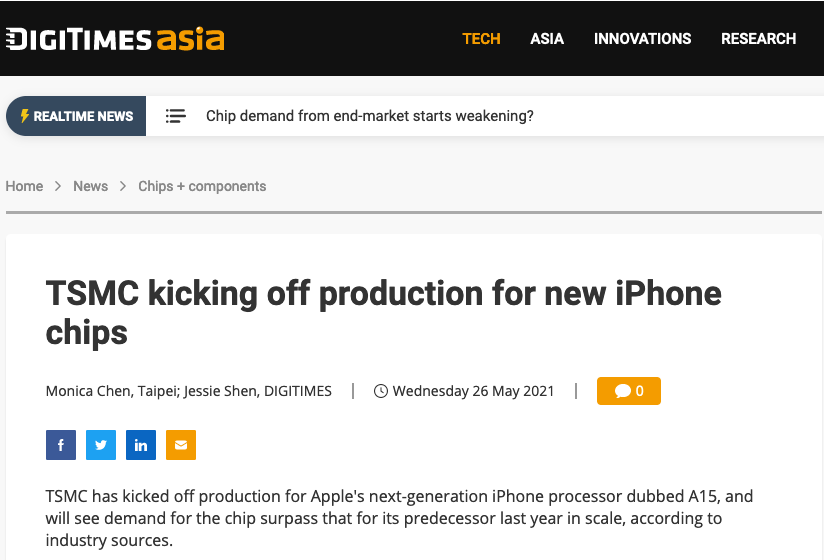Open the ASIA menu
The width and height of the screenshot is (824, 560).
(547, 38)
